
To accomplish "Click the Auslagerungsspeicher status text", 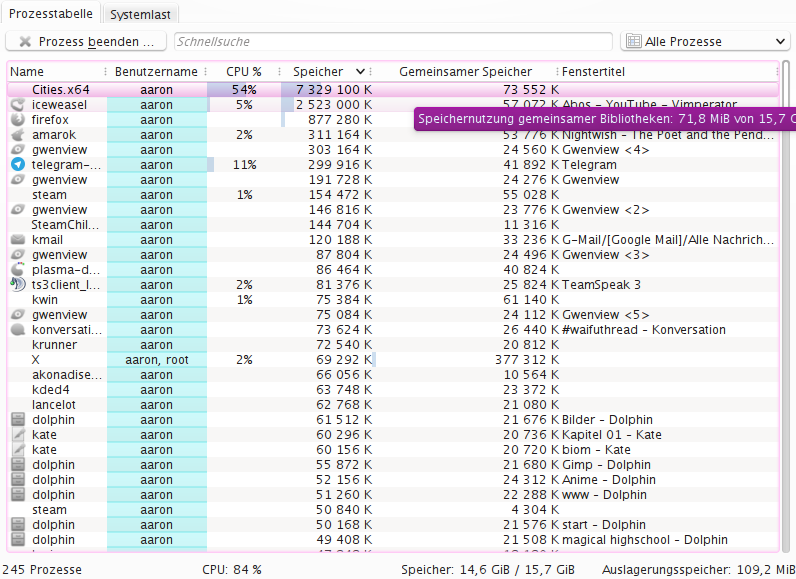I will click(x=699, y=570).
